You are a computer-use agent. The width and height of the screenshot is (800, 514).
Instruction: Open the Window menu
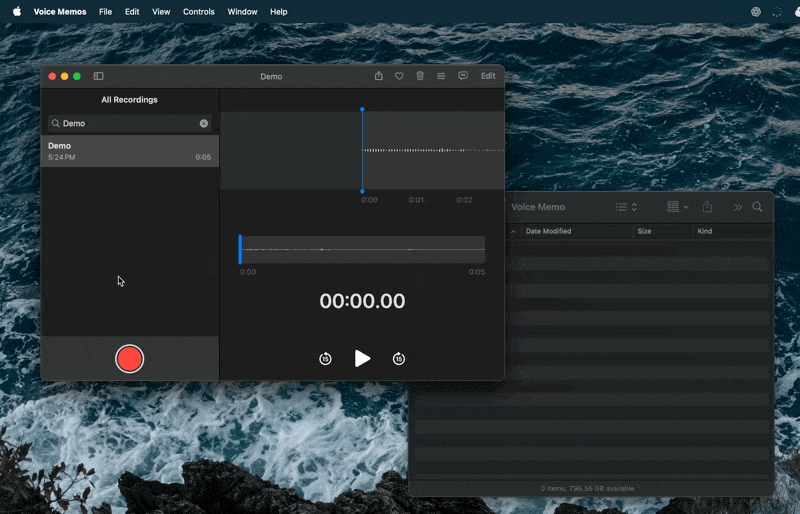(x=242, y=11)
